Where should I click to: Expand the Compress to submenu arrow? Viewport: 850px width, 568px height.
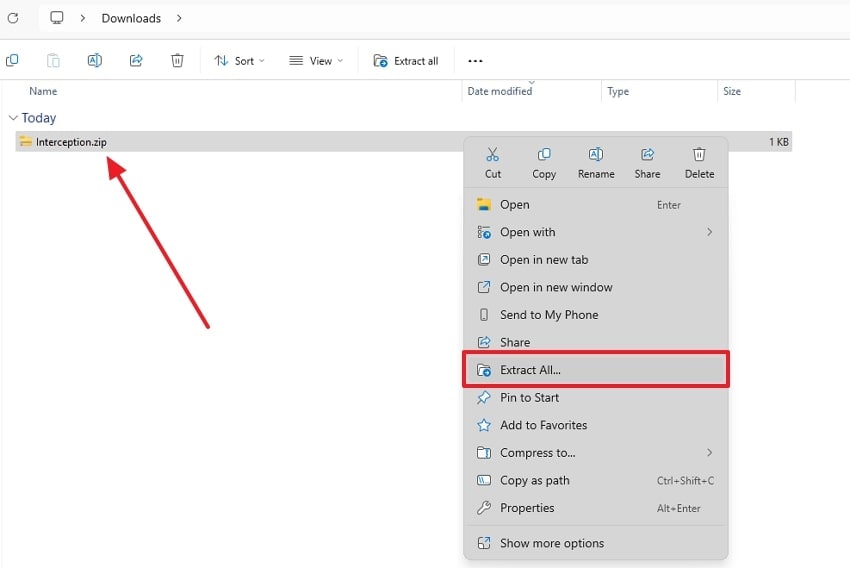coord(709,453)
